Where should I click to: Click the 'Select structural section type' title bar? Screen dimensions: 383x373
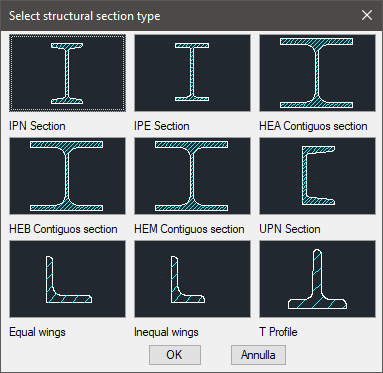pos(180,16)
